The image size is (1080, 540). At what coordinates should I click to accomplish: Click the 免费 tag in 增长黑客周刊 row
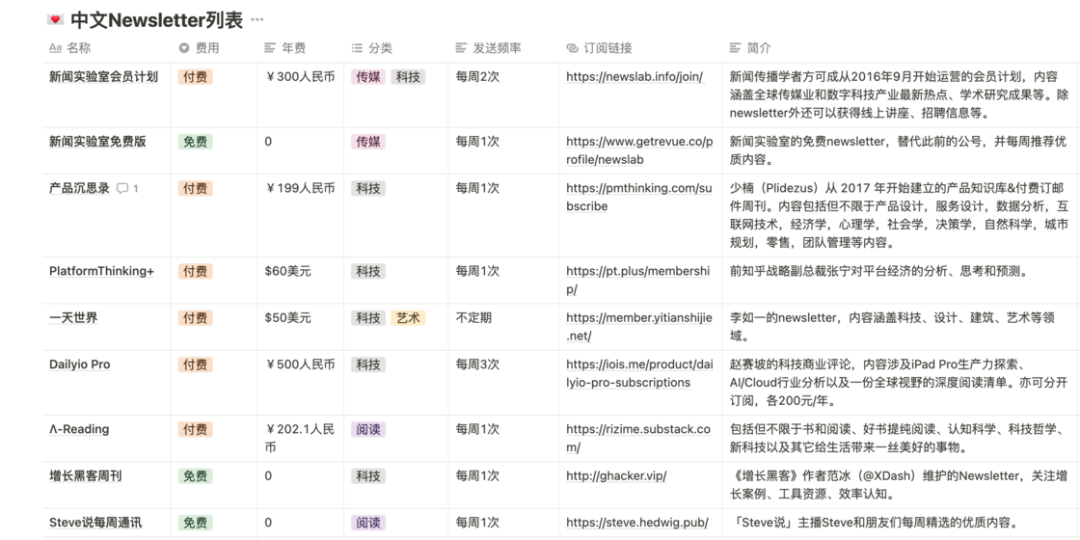196,476
